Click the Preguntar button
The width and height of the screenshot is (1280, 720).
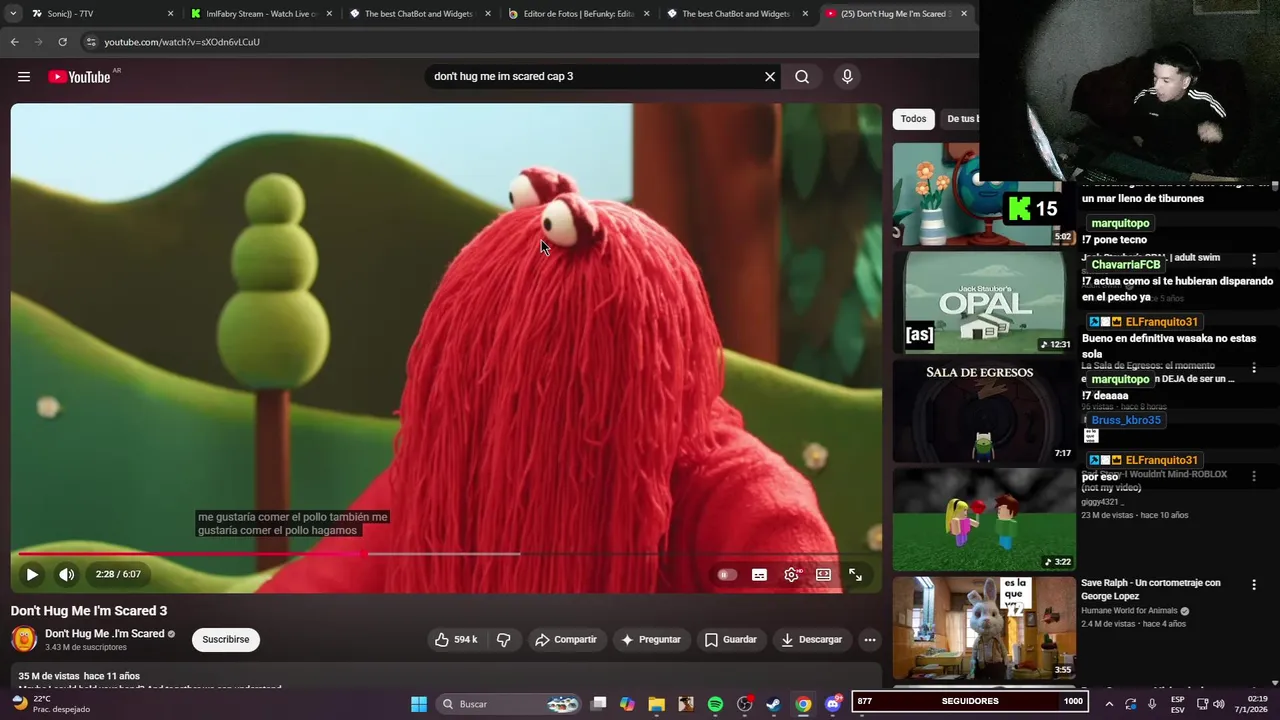coord(651,640)
